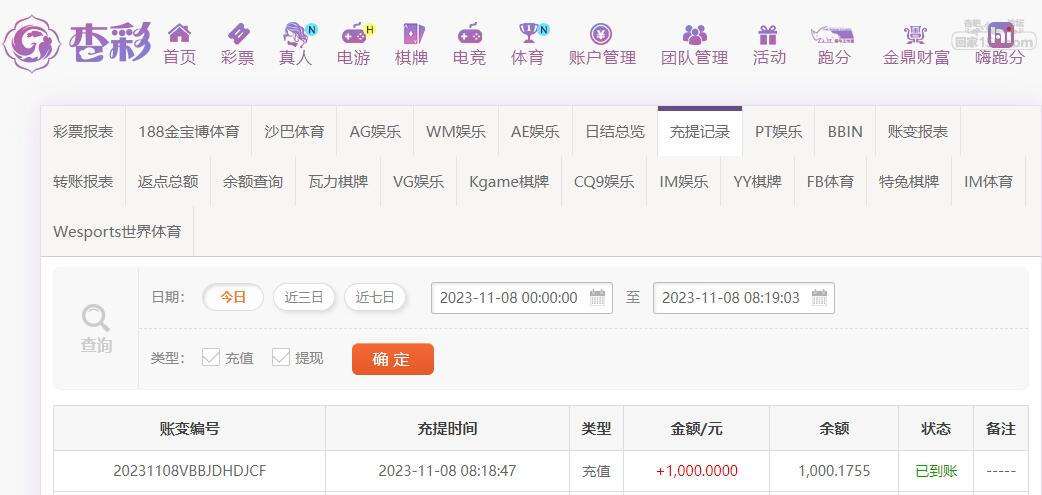Click the 首页 home icon
Viewport: 1042px width, 495px height.
pyautogui.click(x=179, y=34)
